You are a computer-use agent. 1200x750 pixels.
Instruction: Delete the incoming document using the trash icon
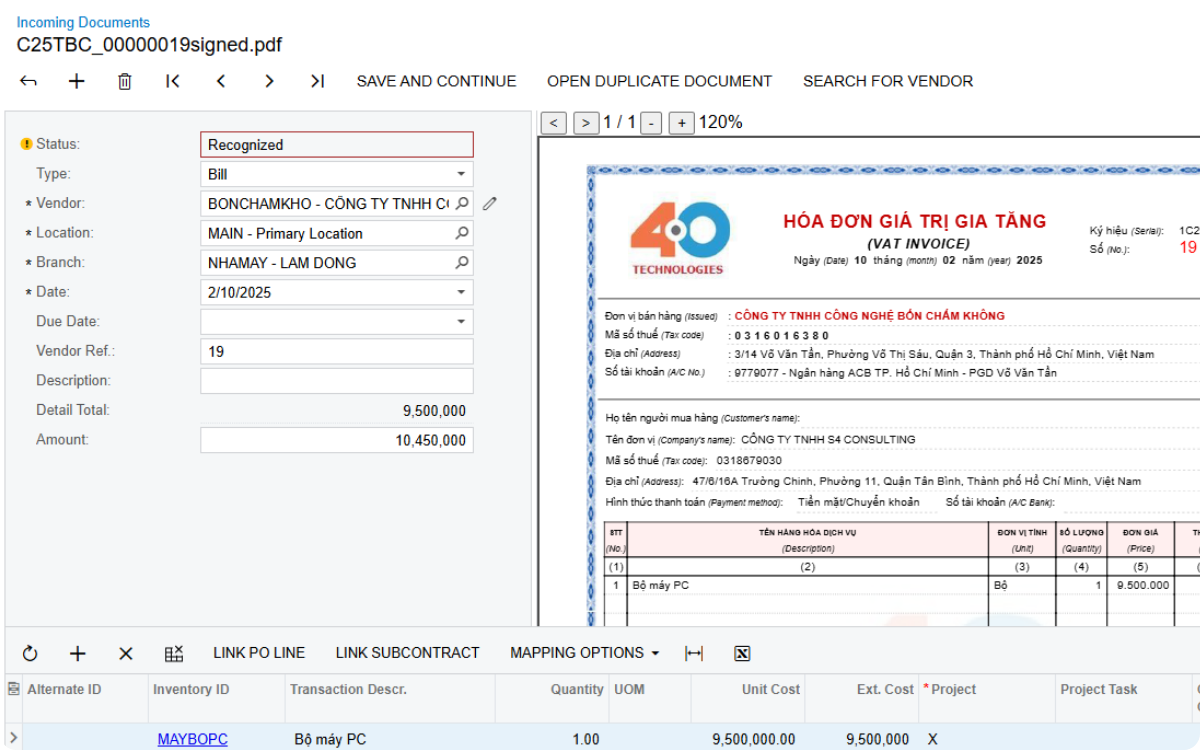124,81
